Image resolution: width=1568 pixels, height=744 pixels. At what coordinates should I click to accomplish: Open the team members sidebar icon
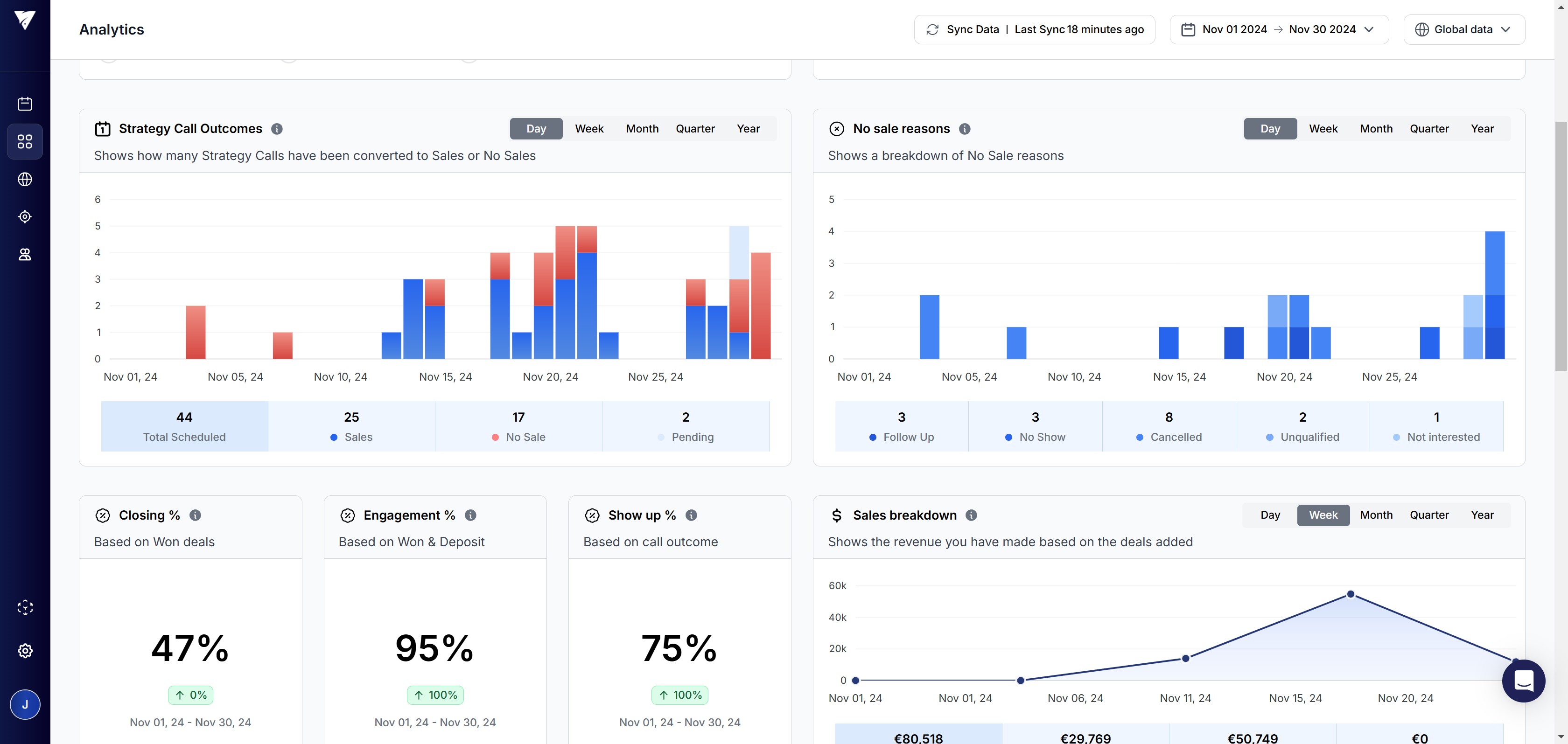(x=25, y=254)
